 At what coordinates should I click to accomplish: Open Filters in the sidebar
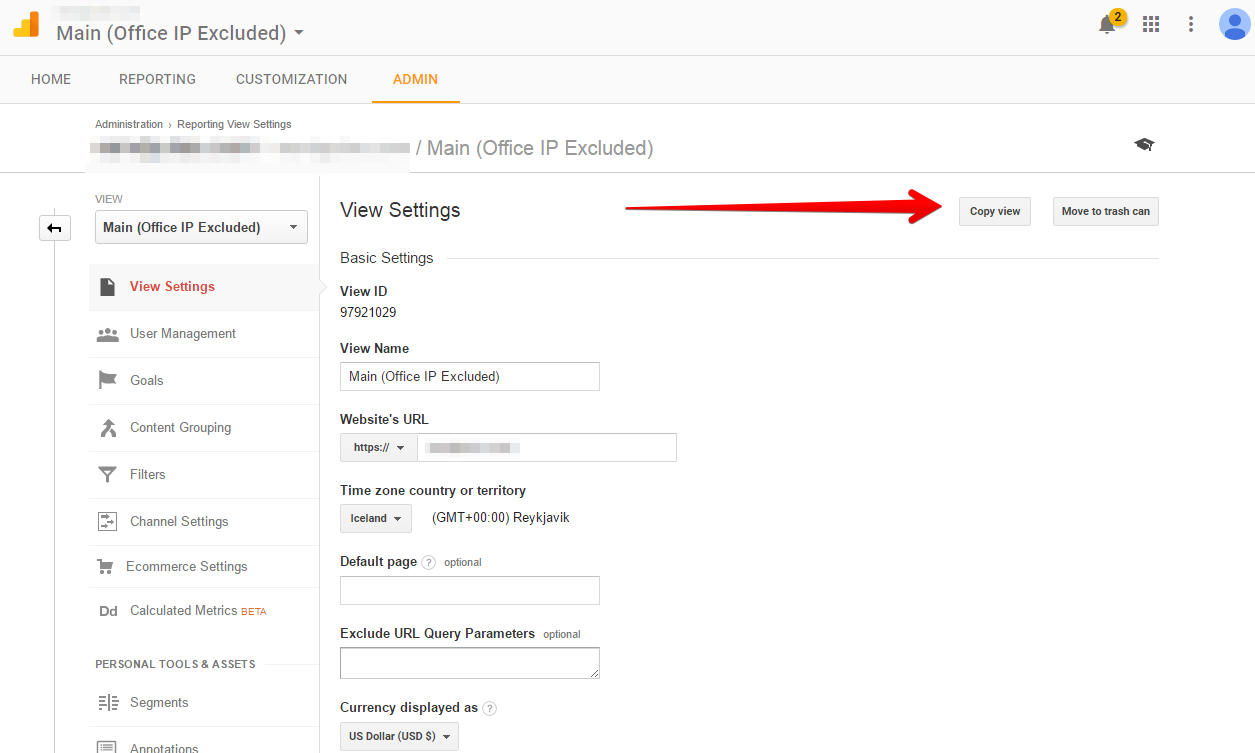coord(147,475)
